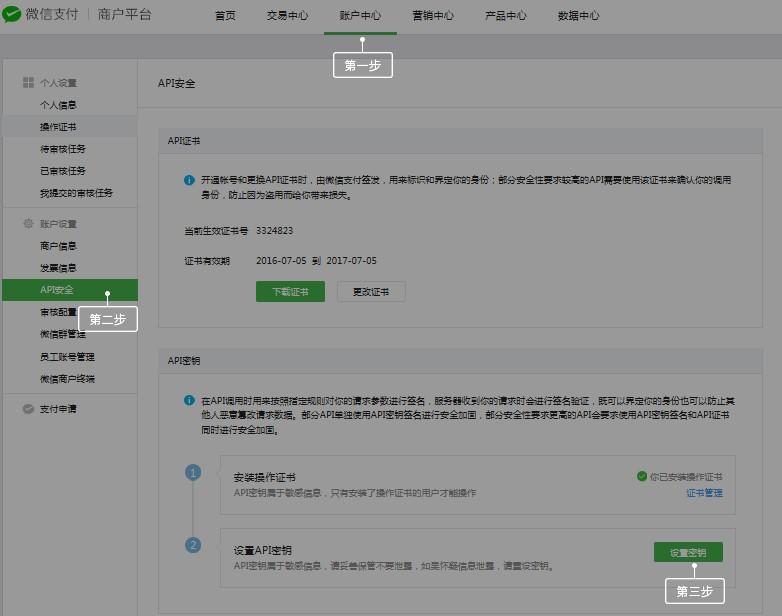This screenshot has height=616, width=782.
Task: Go to the 营销中心 tab
Action: click(x=432, y=16)
